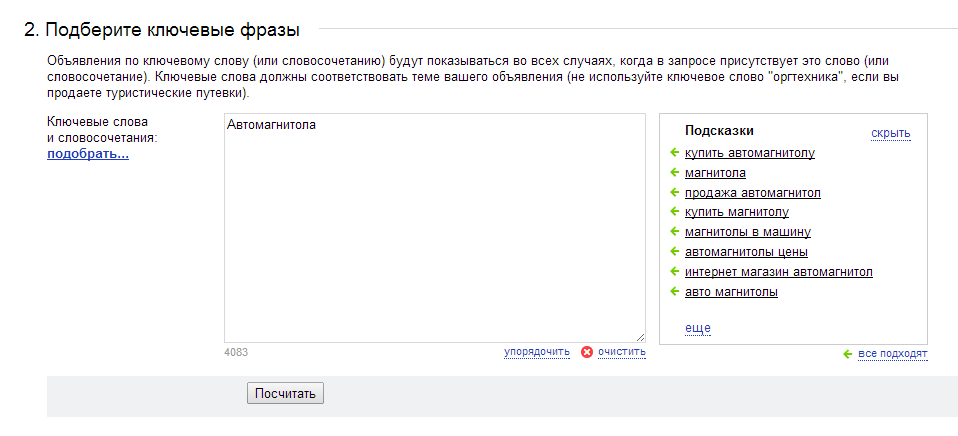Screen dimensions: 958x436
Task: Click green arrow next to 'магнитола'
Action: (x=675, y=172)
